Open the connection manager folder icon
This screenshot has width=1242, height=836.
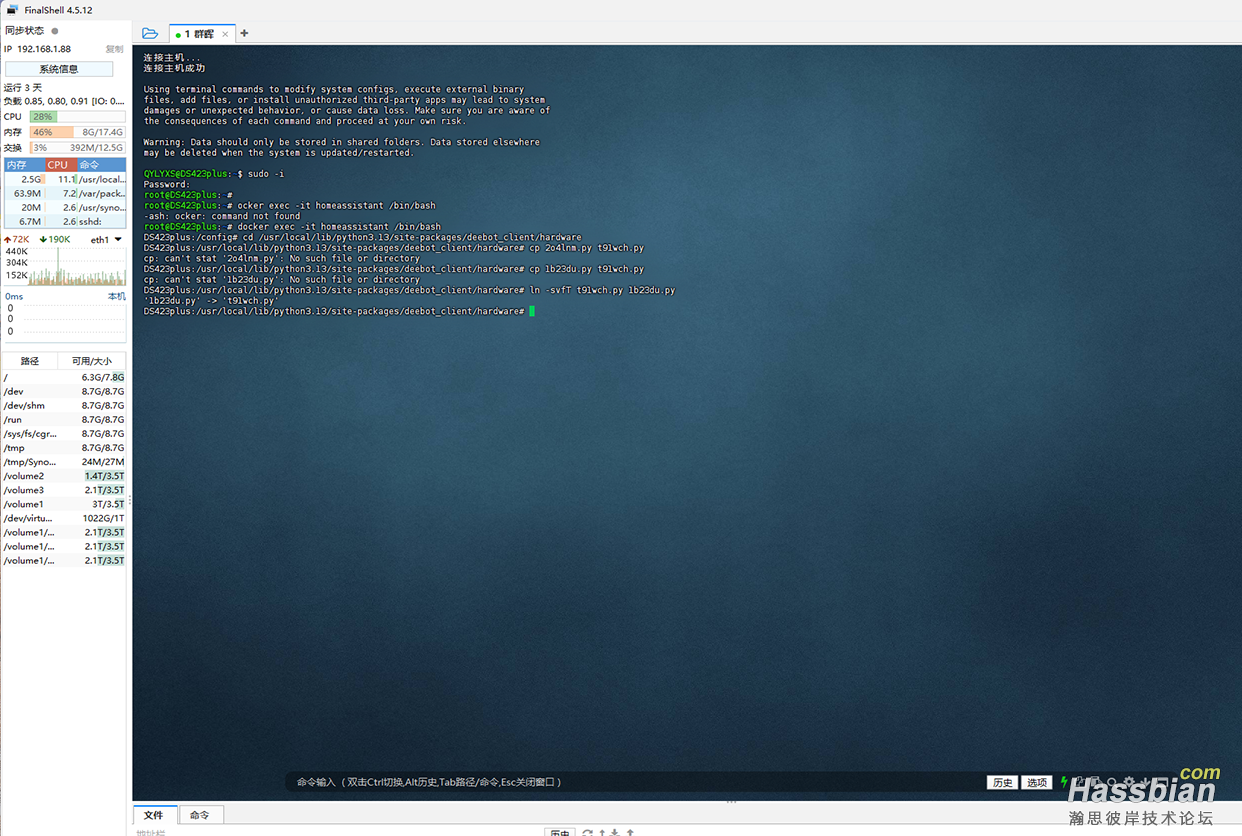(x=150, y=33)
